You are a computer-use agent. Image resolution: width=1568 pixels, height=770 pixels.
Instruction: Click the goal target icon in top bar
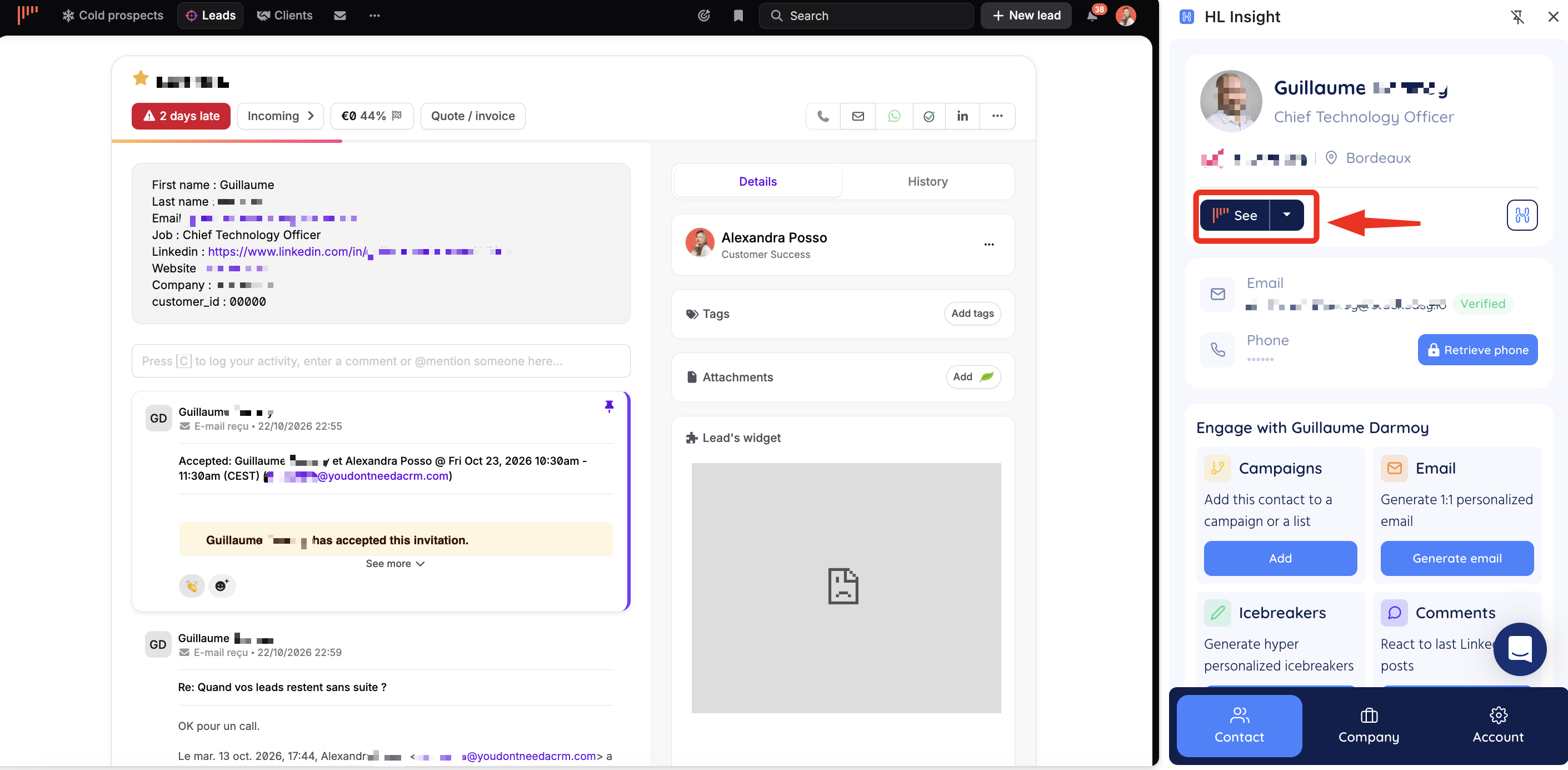703,15
